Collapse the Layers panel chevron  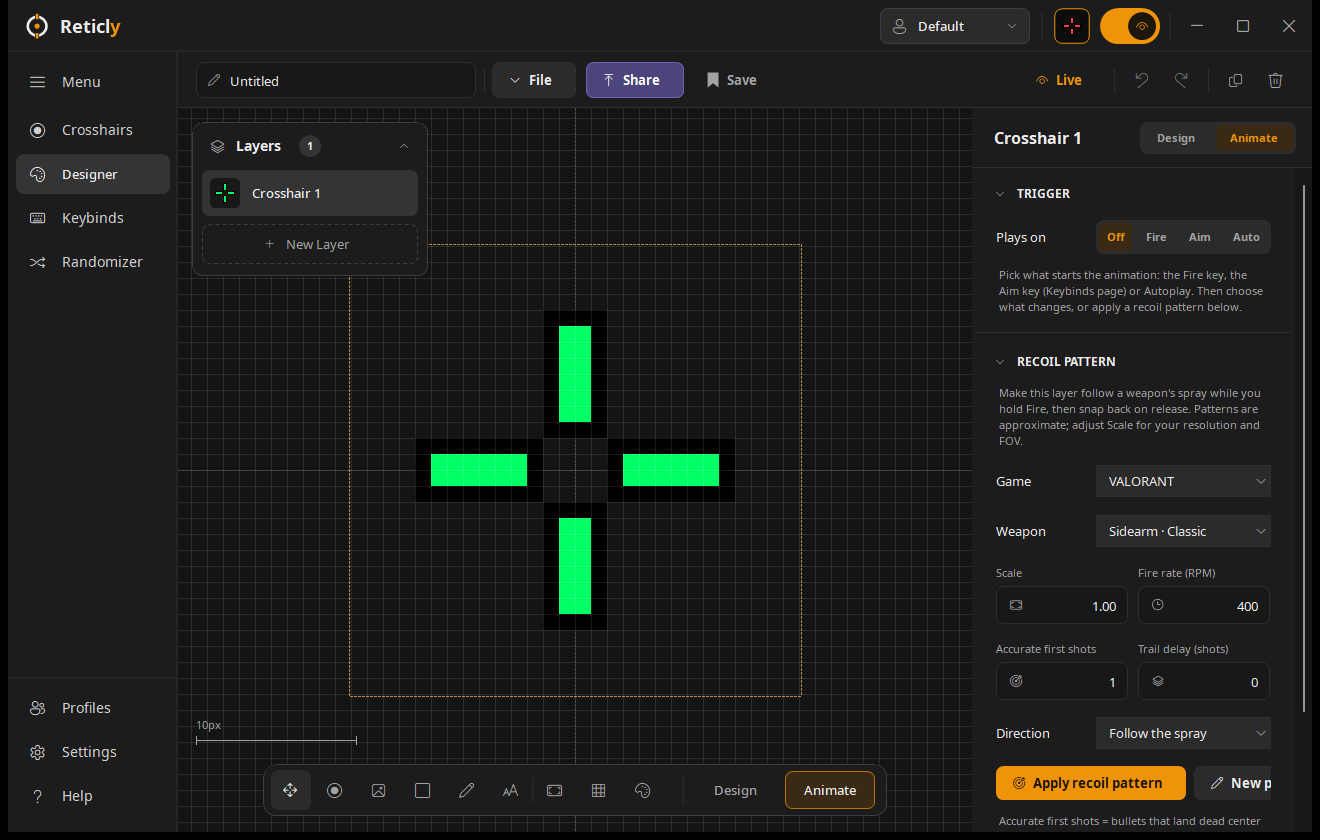click(x=404, y=146)
